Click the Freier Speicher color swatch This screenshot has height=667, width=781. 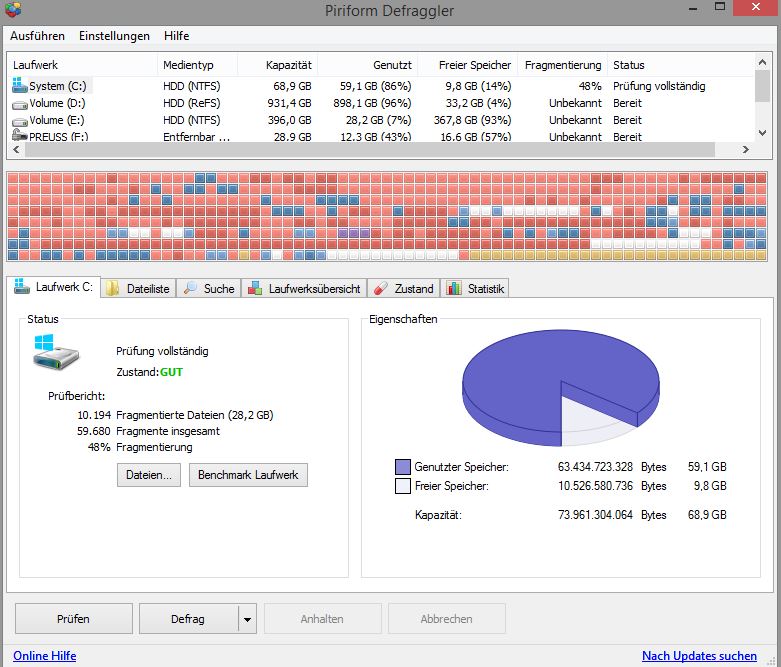click(402, 486)
